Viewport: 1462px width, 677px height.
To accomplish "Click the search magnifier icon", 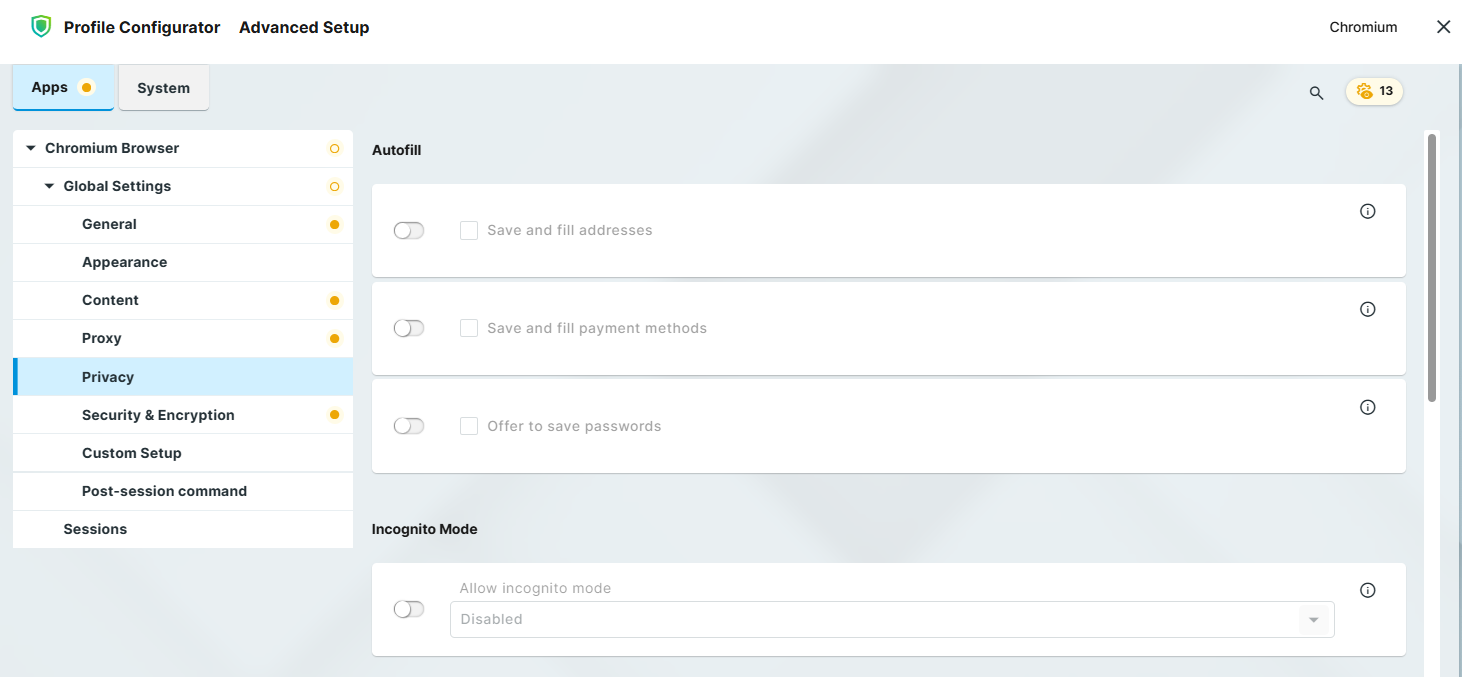I will pyautogui.click(x=1316, y=93).
